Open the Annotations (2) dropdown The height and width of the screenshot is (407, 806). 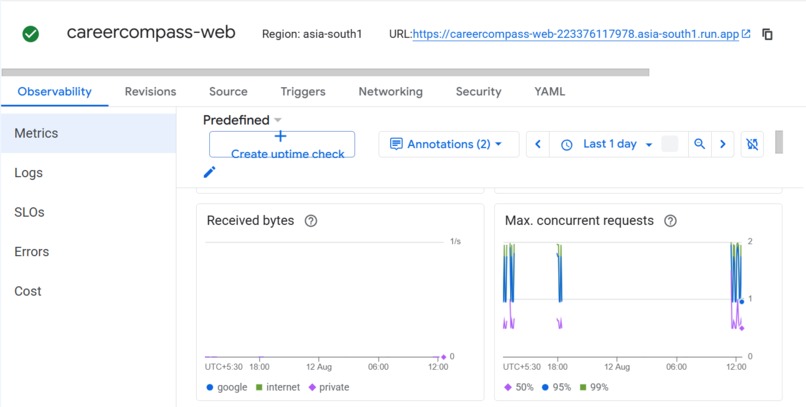point(449,144)
